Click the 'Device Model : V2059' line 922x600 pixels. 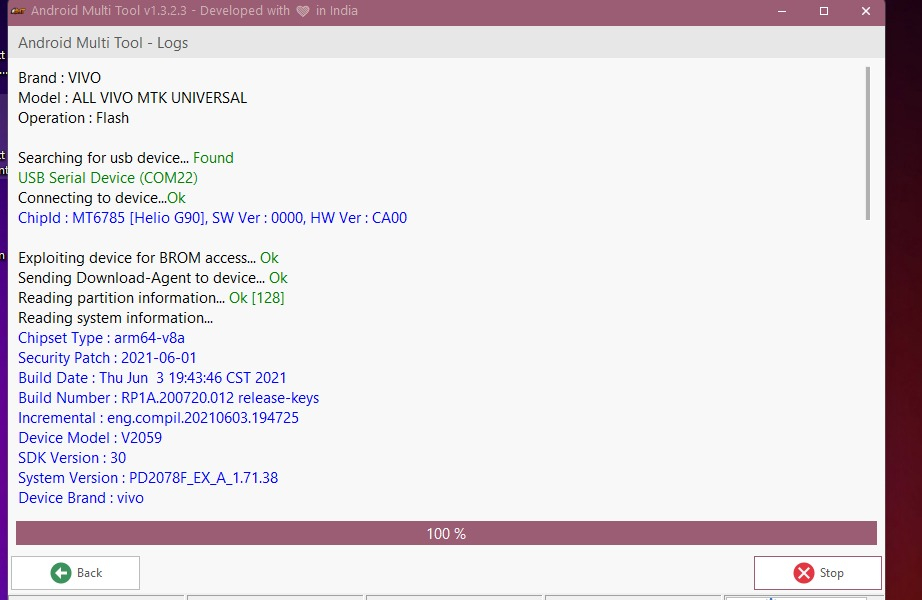click(90, 438)
